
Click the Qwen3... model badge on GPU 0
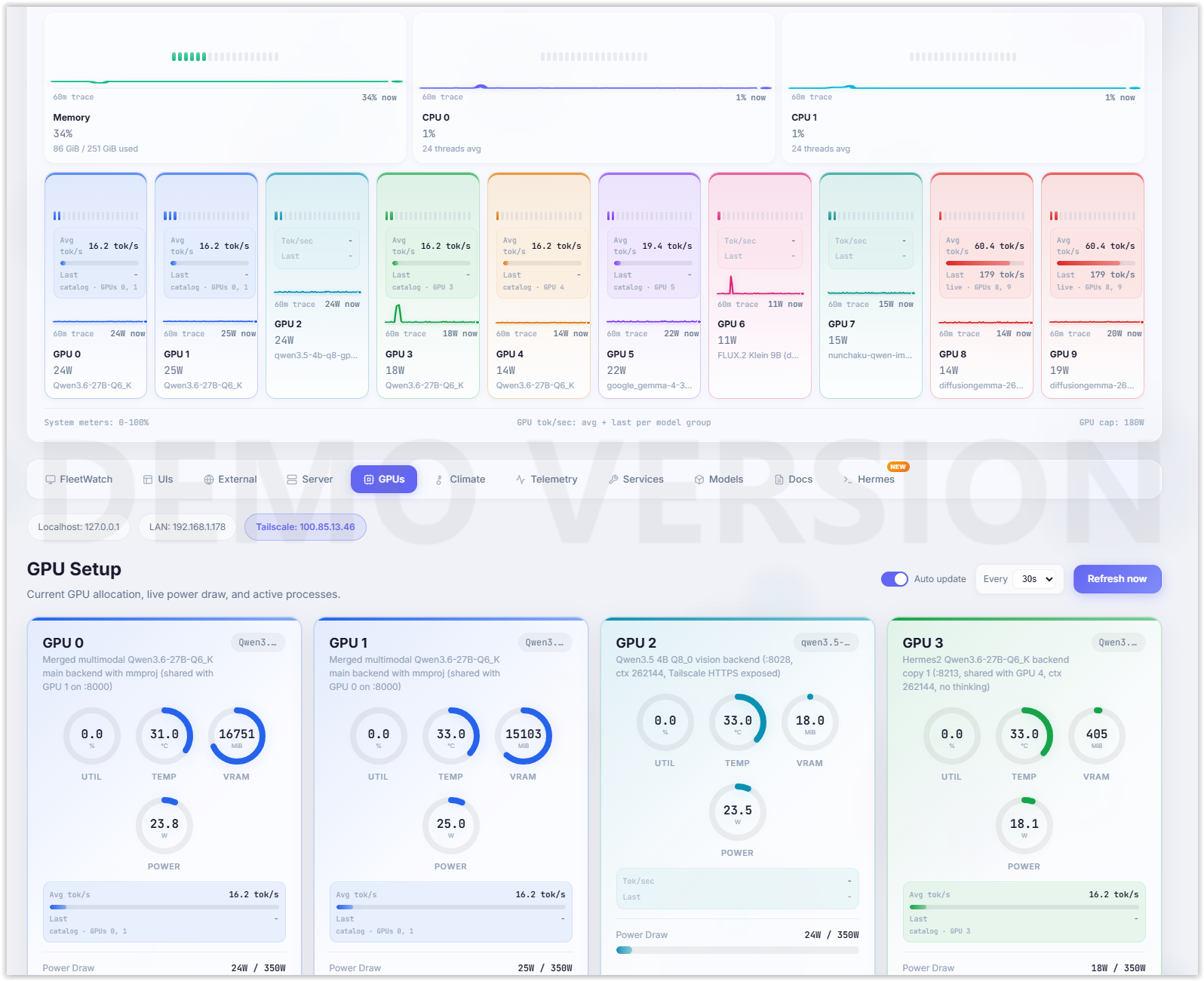[x=258, y=642]
